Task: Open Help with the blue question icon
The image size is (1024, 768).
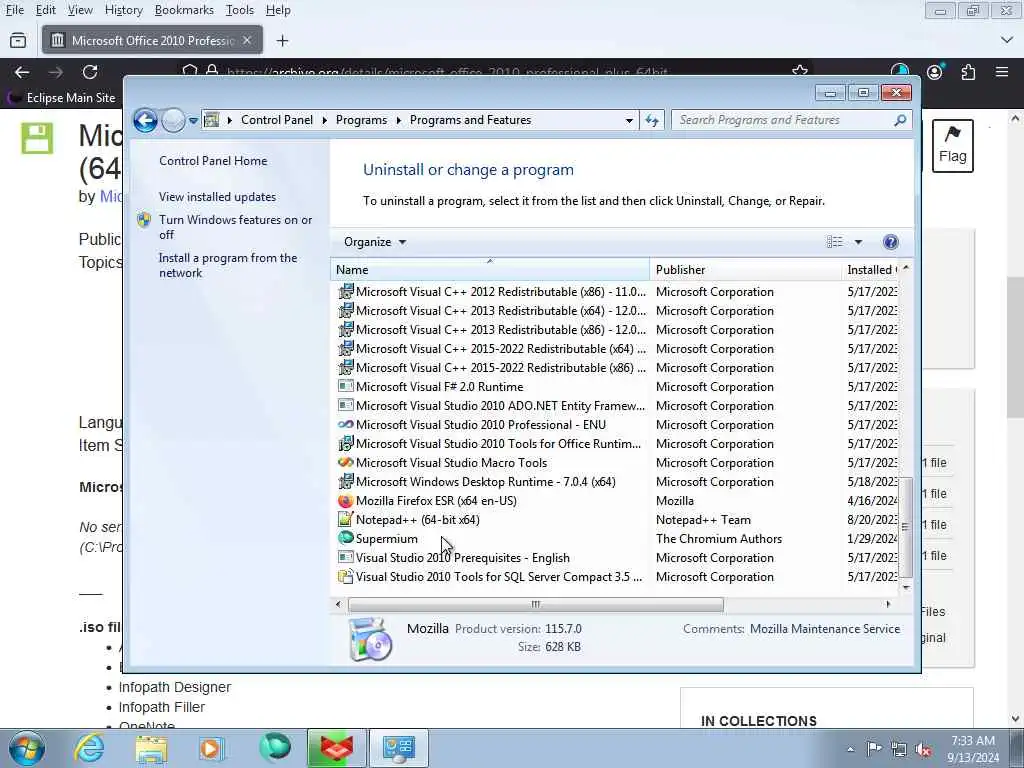Action: click(890, 242)
